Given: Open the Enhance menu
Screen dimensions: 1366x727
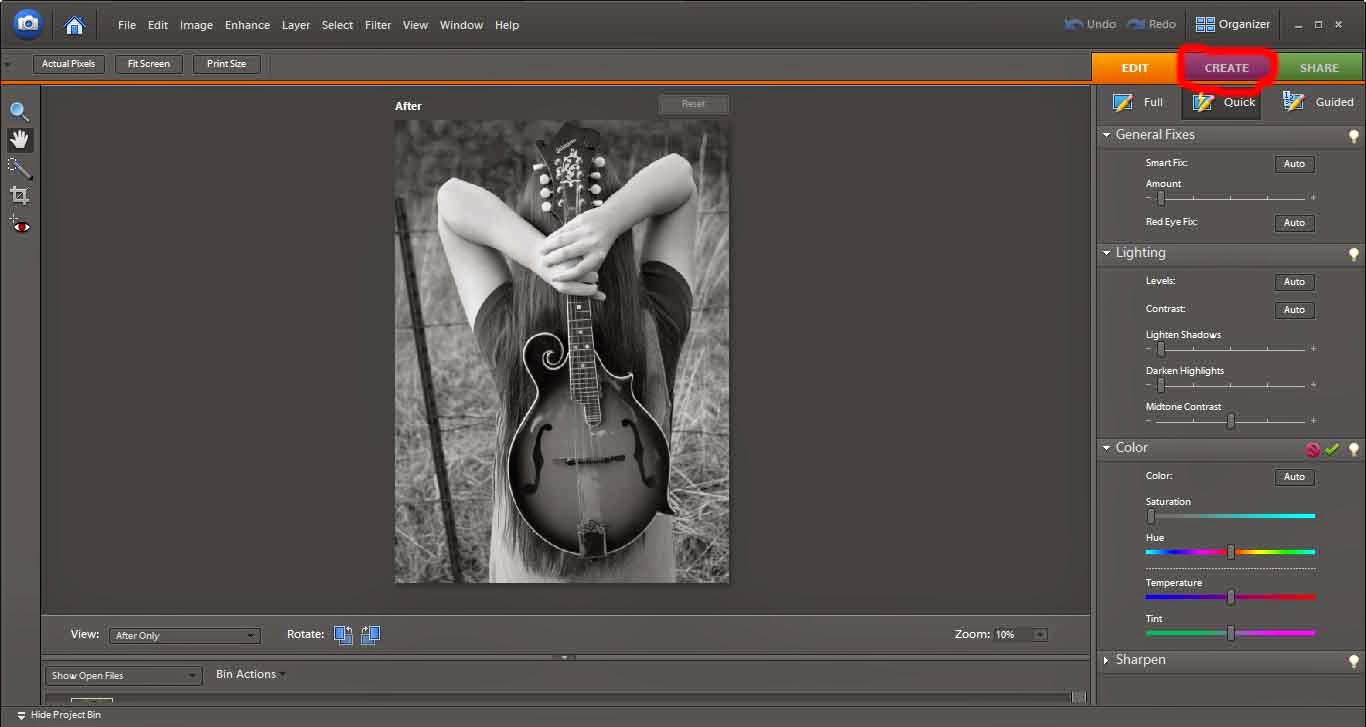Looking at the screenshot, I should click(247, 25).
